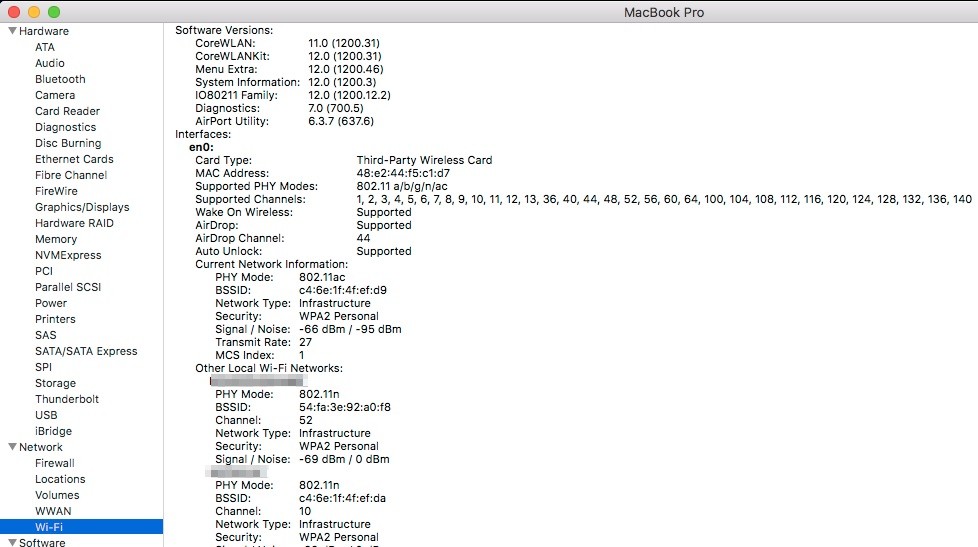
Task: Open Firewall under Network
Action: point(55,463)
